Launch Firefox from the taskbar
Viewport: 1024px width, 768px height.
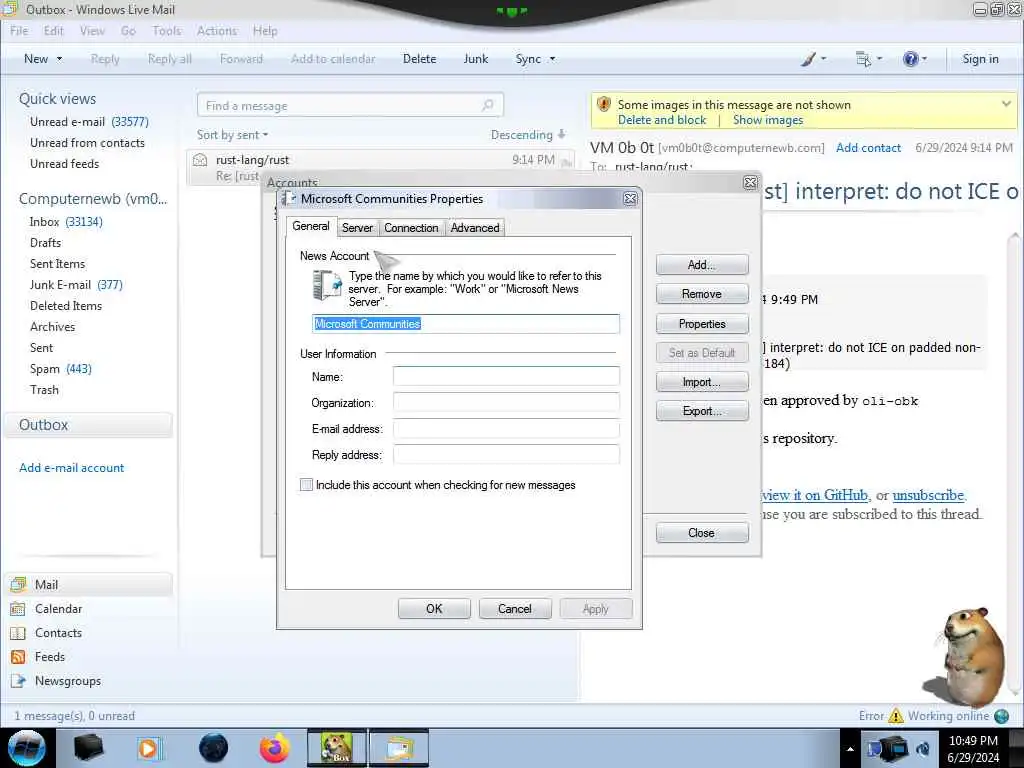coord(274,748)
